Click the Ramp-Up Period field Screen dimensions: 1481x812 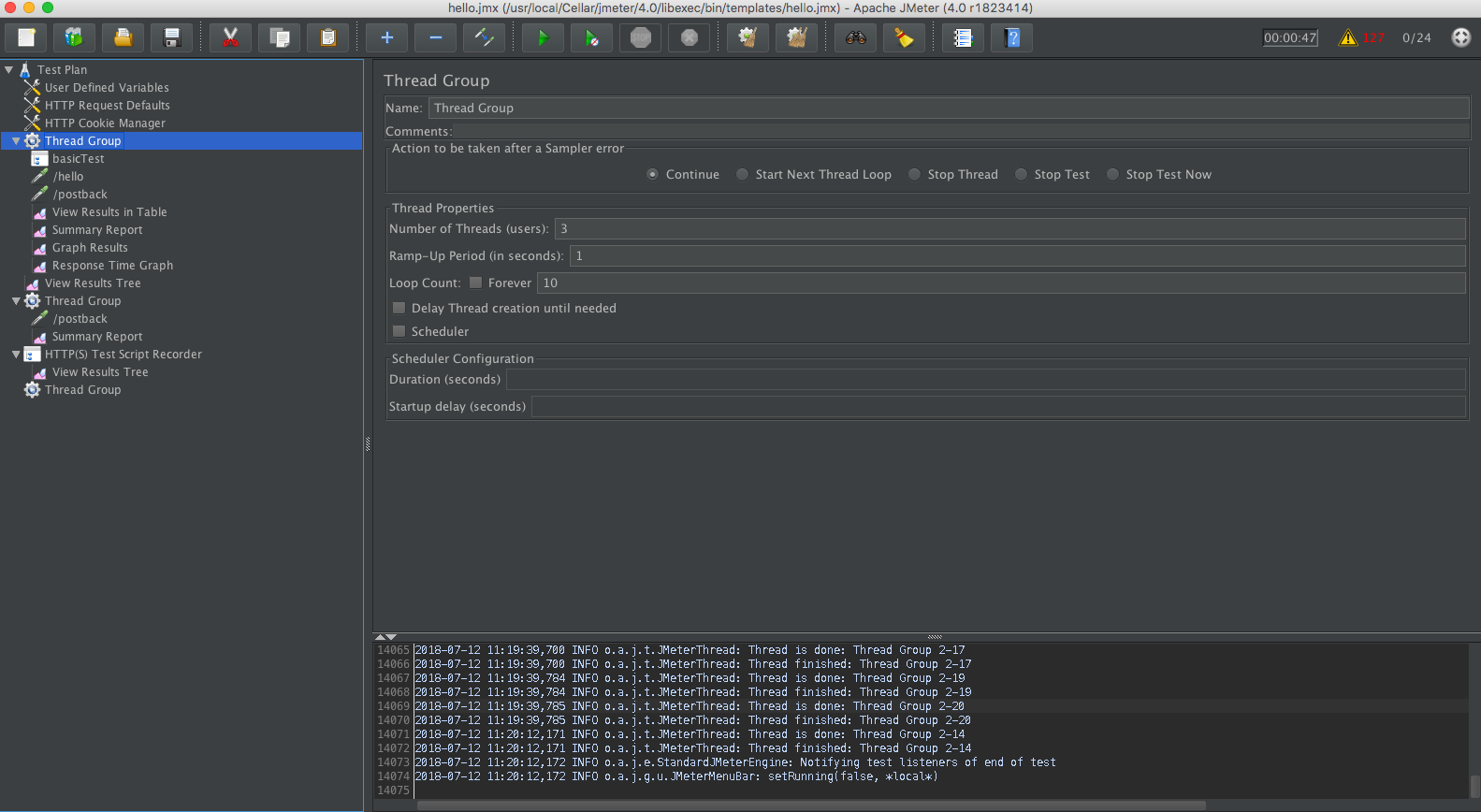[1017, 255]
